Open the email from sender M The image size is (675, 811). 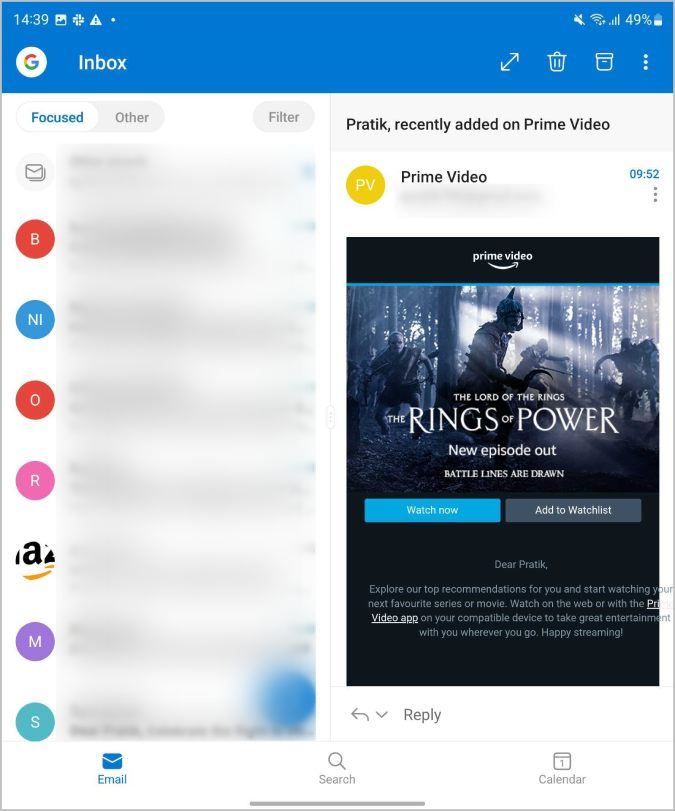tap(166, 641)
